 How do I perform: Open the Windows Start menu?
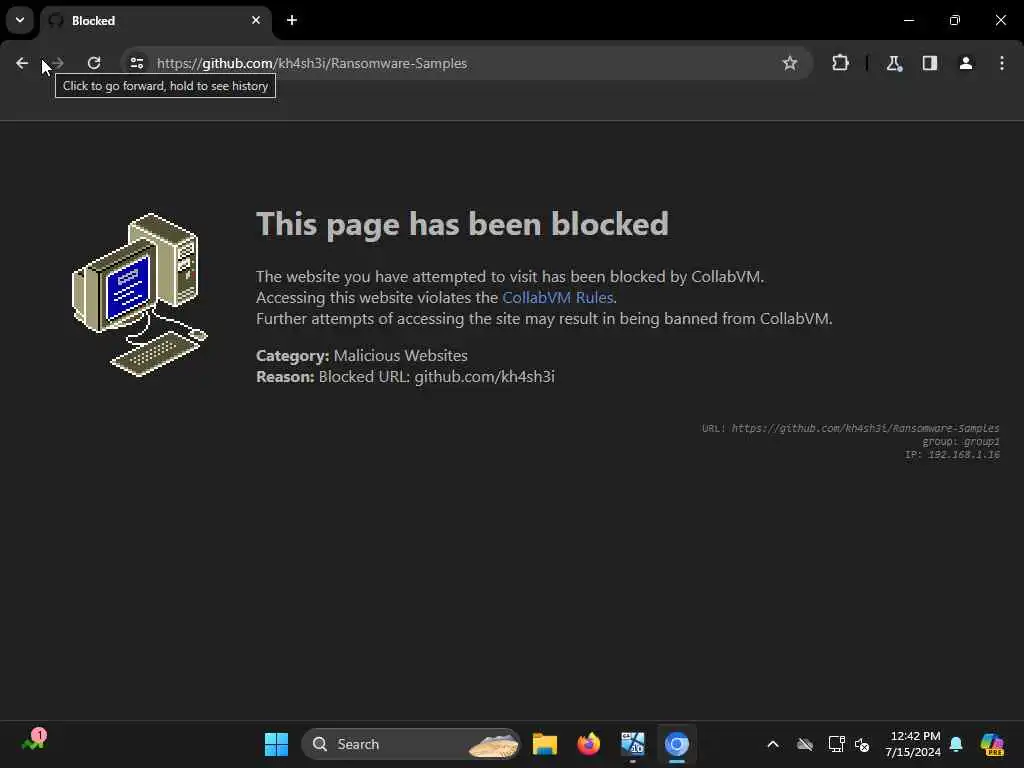(x=276, y=744)
